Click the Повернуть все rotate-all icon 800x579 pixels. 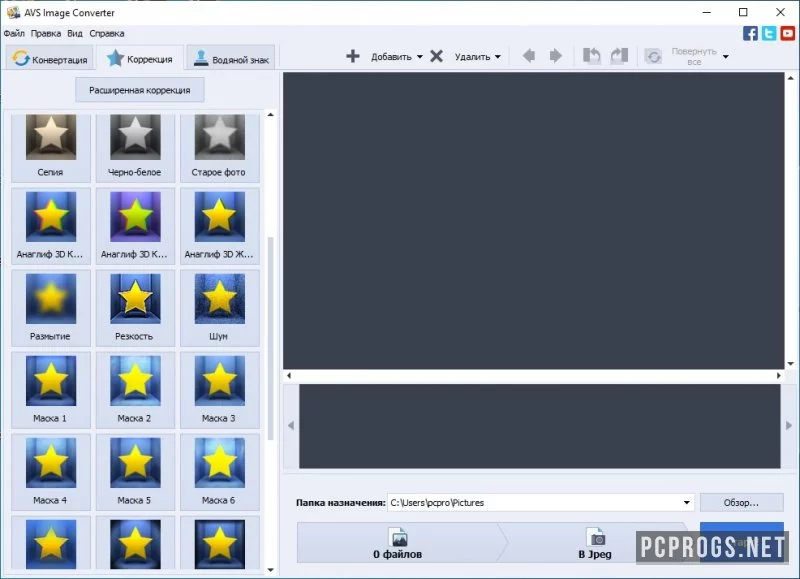(x=653, y=56)
